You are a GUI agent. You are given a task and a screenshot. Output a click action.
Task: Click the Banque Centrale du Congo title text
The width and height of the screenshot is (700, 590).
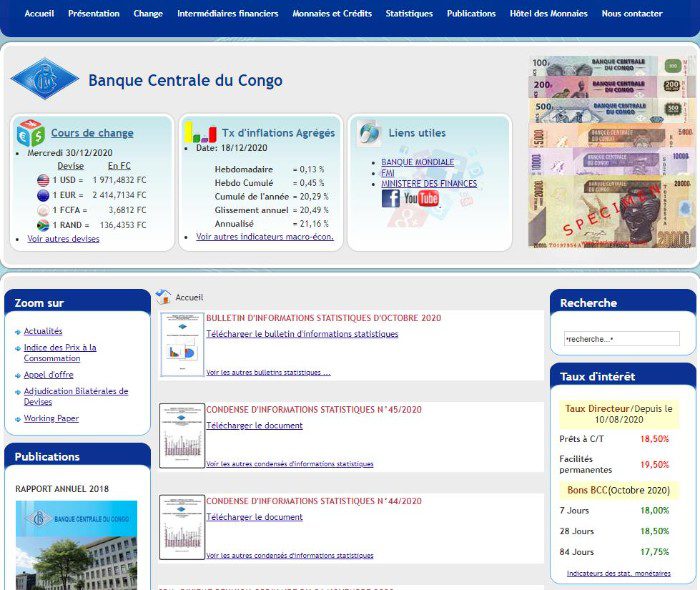coord(185,80)
